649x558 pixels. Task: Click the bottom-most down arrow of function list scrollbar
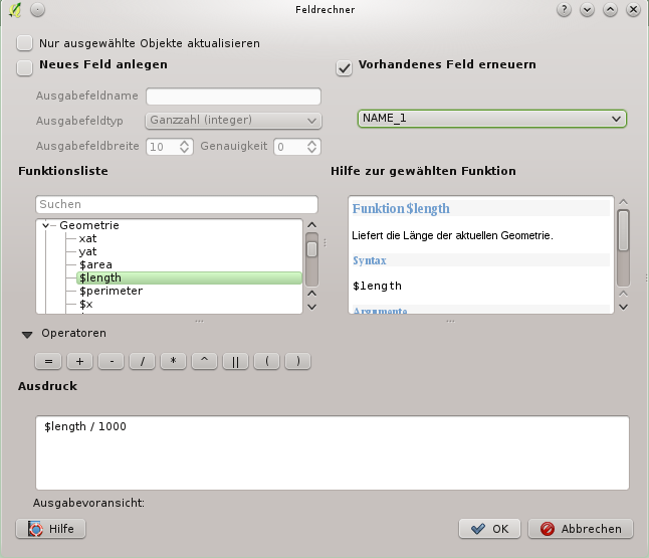click(x=312, y=307)
